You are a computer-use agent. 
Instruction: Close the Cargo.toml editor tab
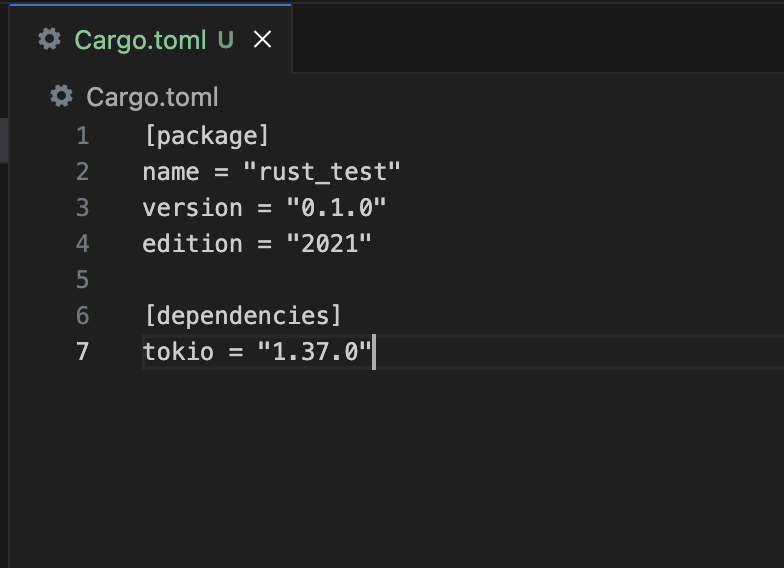coord(262,39)
